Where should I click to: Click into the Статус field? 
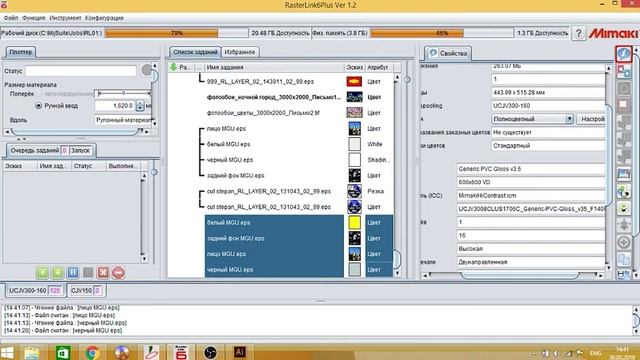pos(81,71)
